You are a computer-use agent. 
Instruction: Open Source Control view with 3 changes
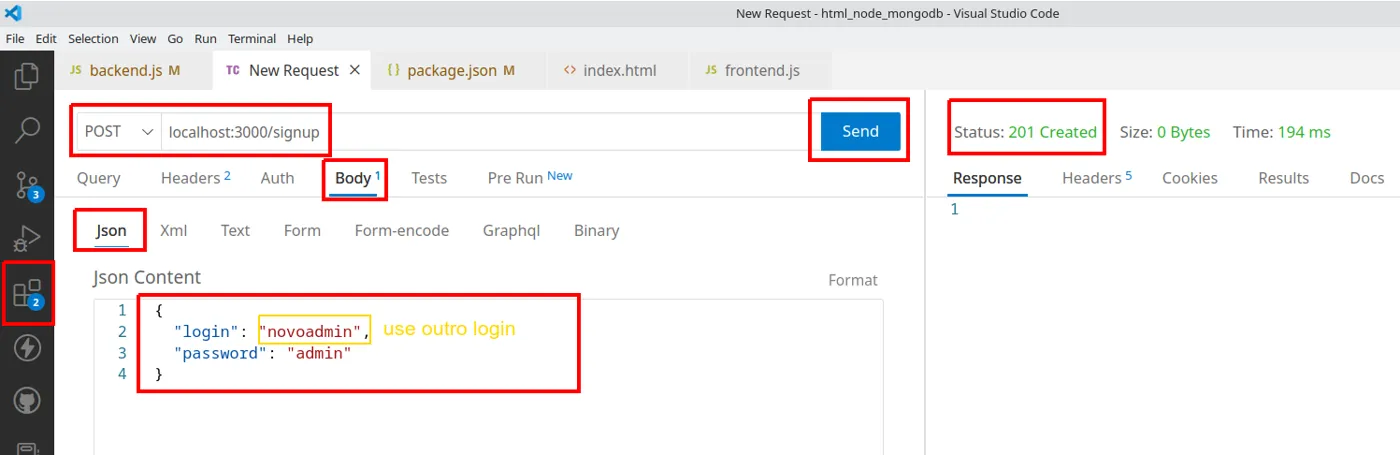tap(28, 185)
